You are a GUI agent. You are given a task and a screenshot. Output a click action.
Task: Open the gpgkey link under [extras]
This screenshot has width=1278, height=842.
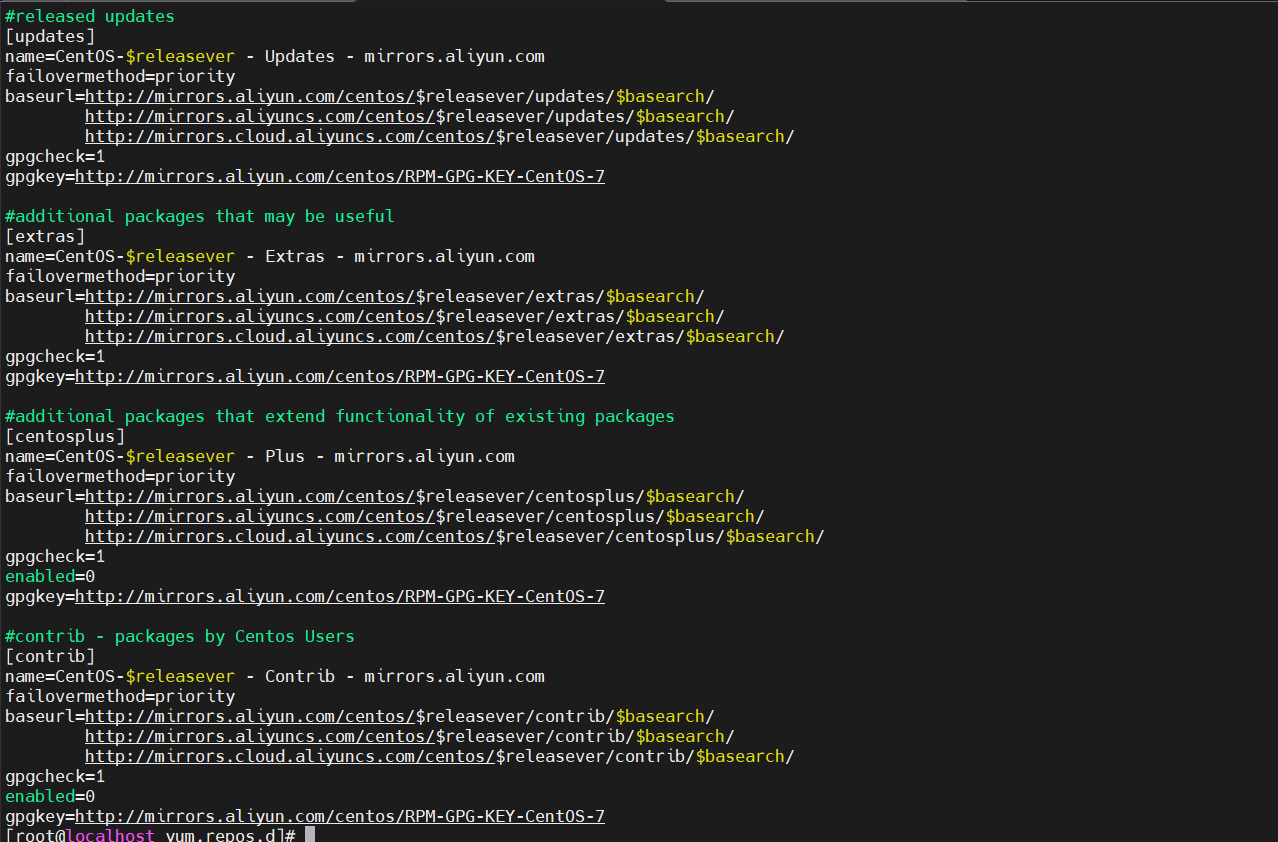[340, 376]
